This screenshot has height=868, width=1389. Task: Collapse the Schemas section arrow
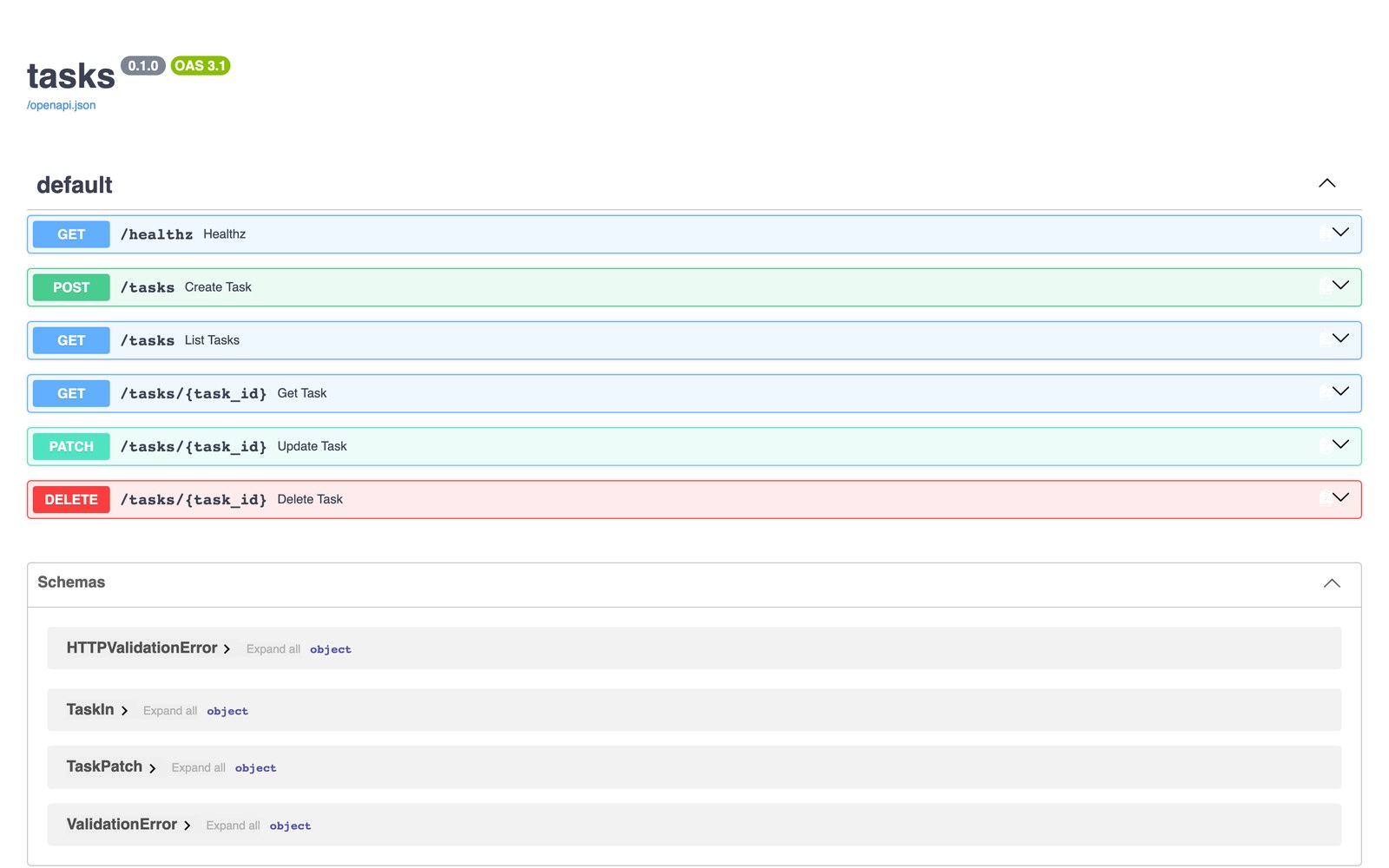tap(1332, 583)
